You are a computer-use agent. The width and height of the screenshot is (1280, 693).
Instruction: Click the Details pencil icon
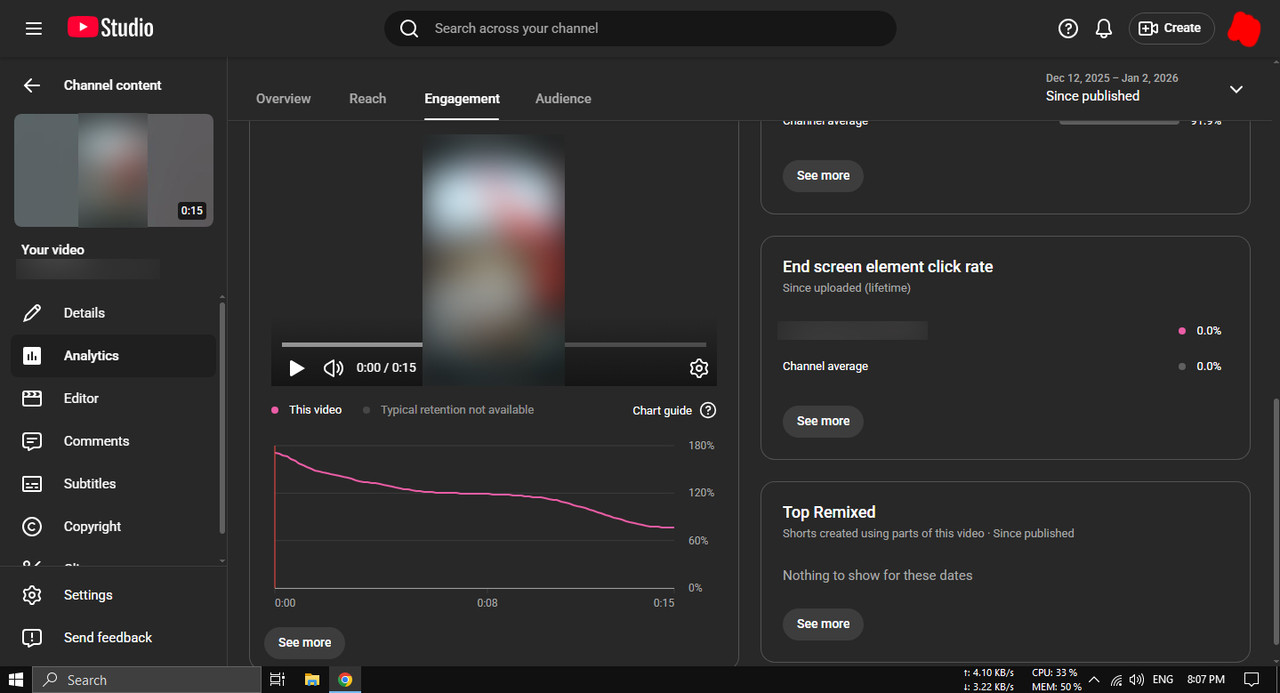tap(32, 313)
